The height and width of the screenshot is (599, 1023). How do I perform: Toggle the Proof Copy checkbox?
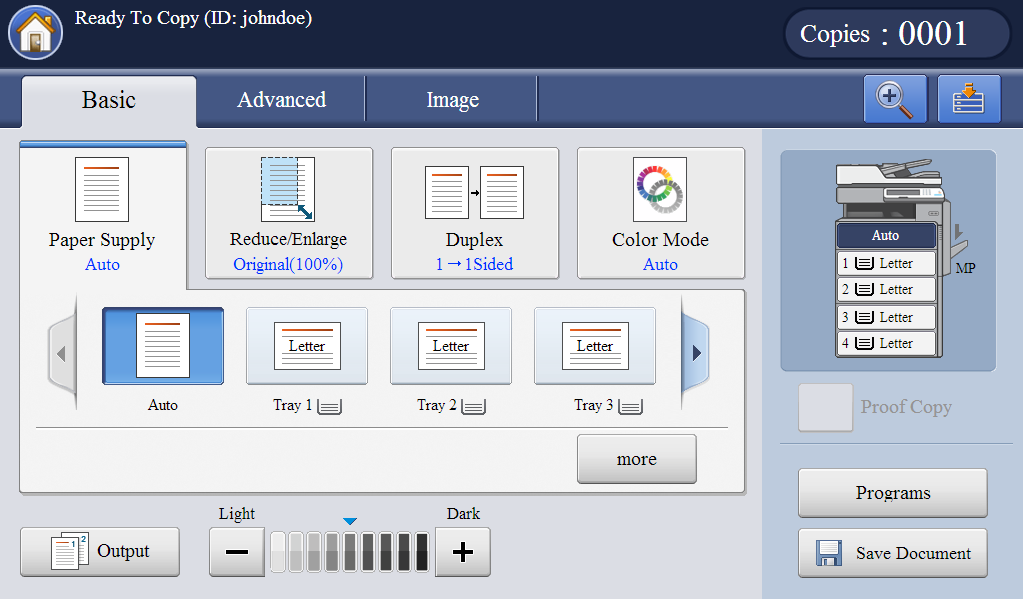click(x=825, y=407)
